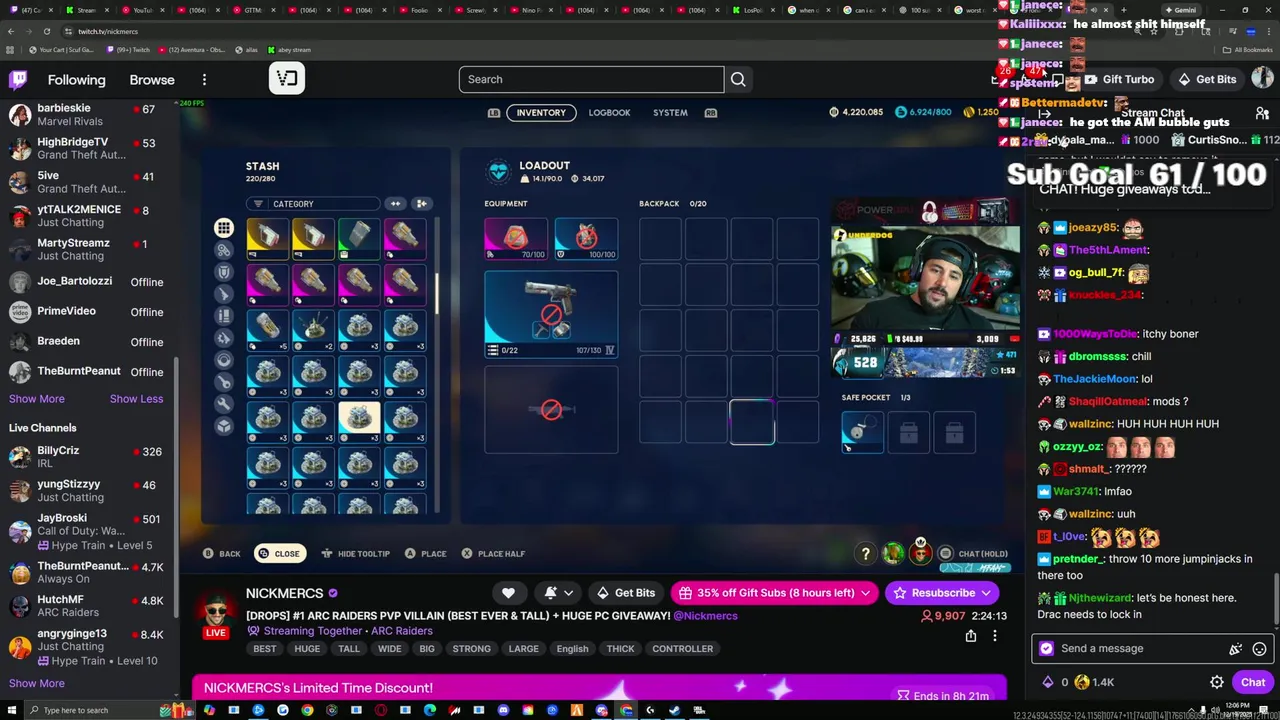Click the NICKMERCS Limited Time Discount banner
This screenshot has width=1280, height=720.
pos(599,688)
